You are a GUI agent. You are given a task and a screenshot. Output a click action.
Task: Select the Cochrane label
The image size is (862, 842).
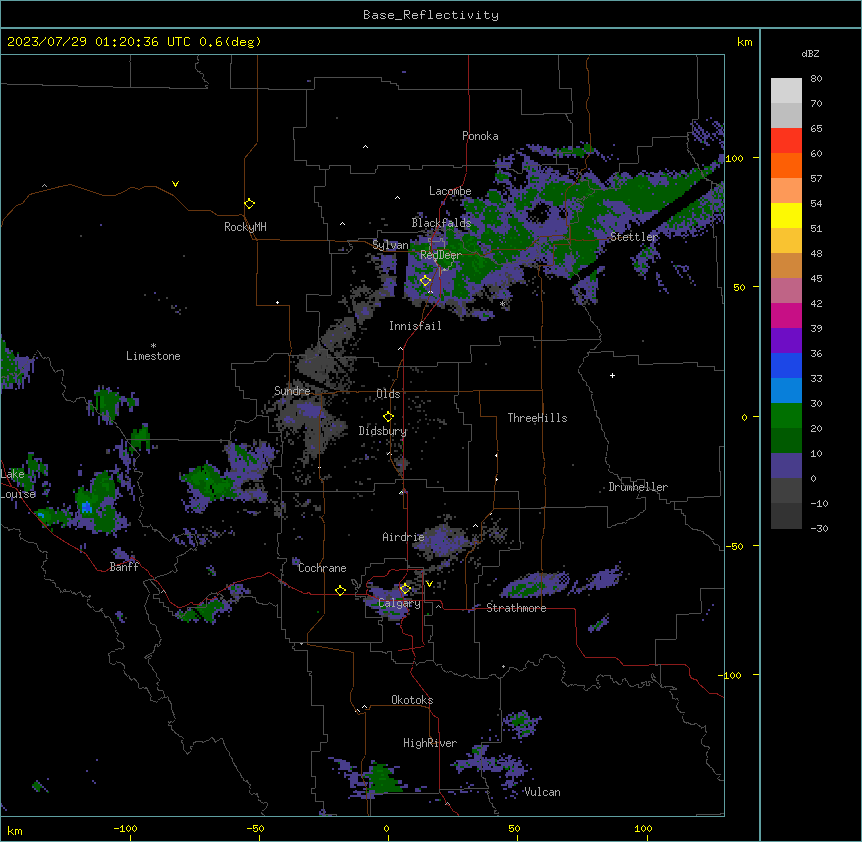[322, 568]
